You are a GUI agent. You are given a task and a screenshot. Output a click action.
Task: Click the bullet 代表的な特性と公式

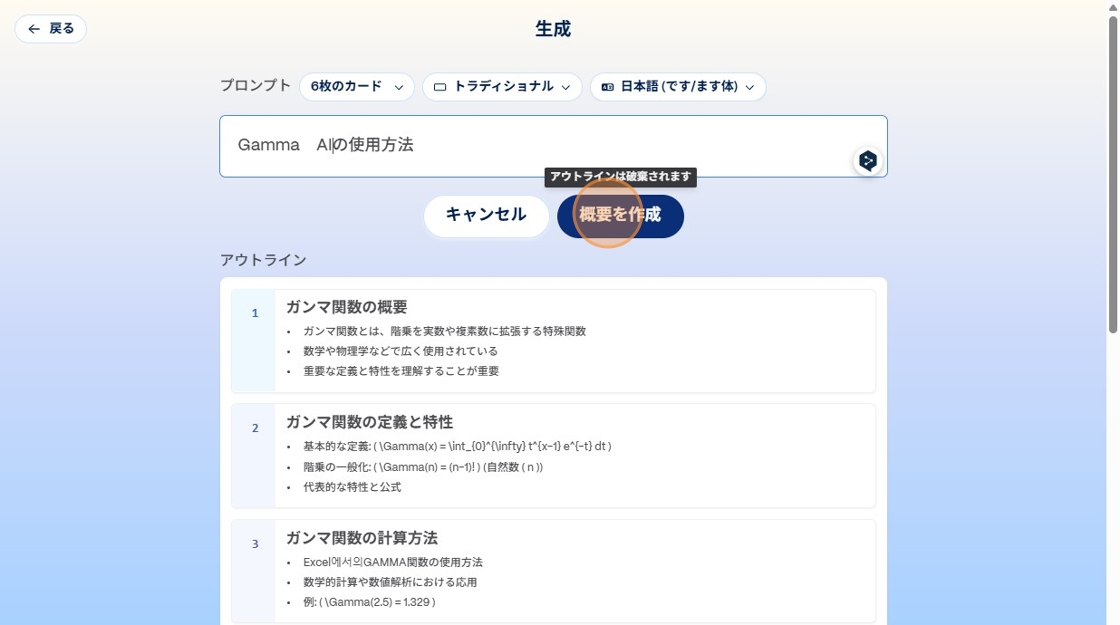[352, 486]
